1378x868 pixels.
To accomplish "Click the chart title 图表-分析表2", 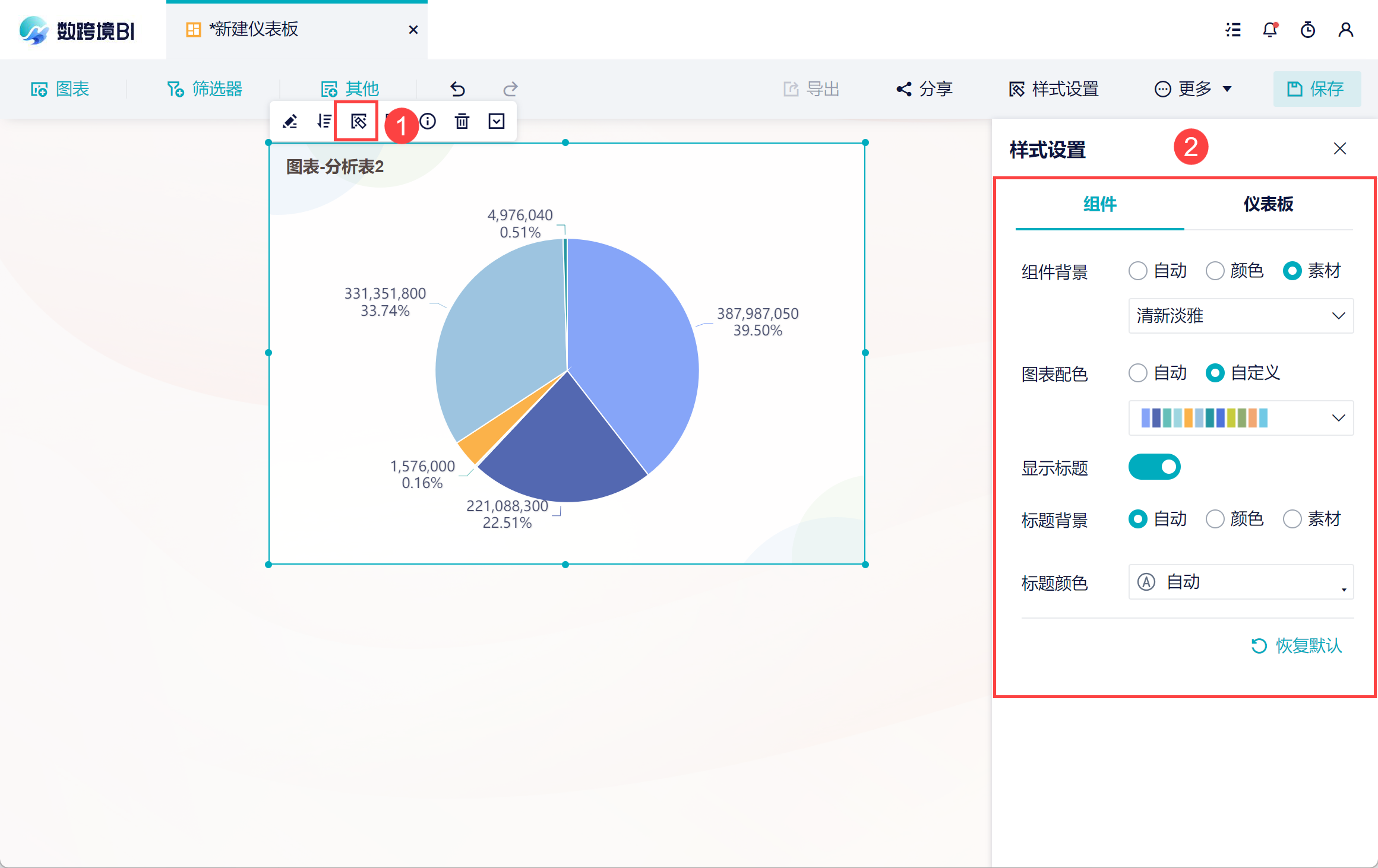I will point(335,167).
